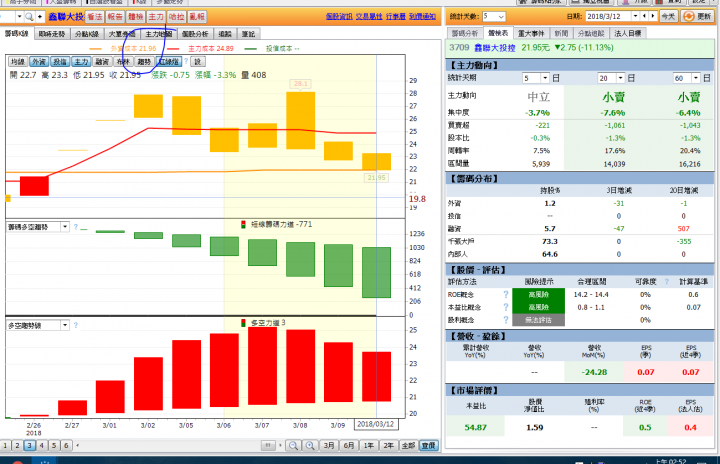720x464 pixels.
Task: Select chart layout page 1
Action: tap(5, 445)
